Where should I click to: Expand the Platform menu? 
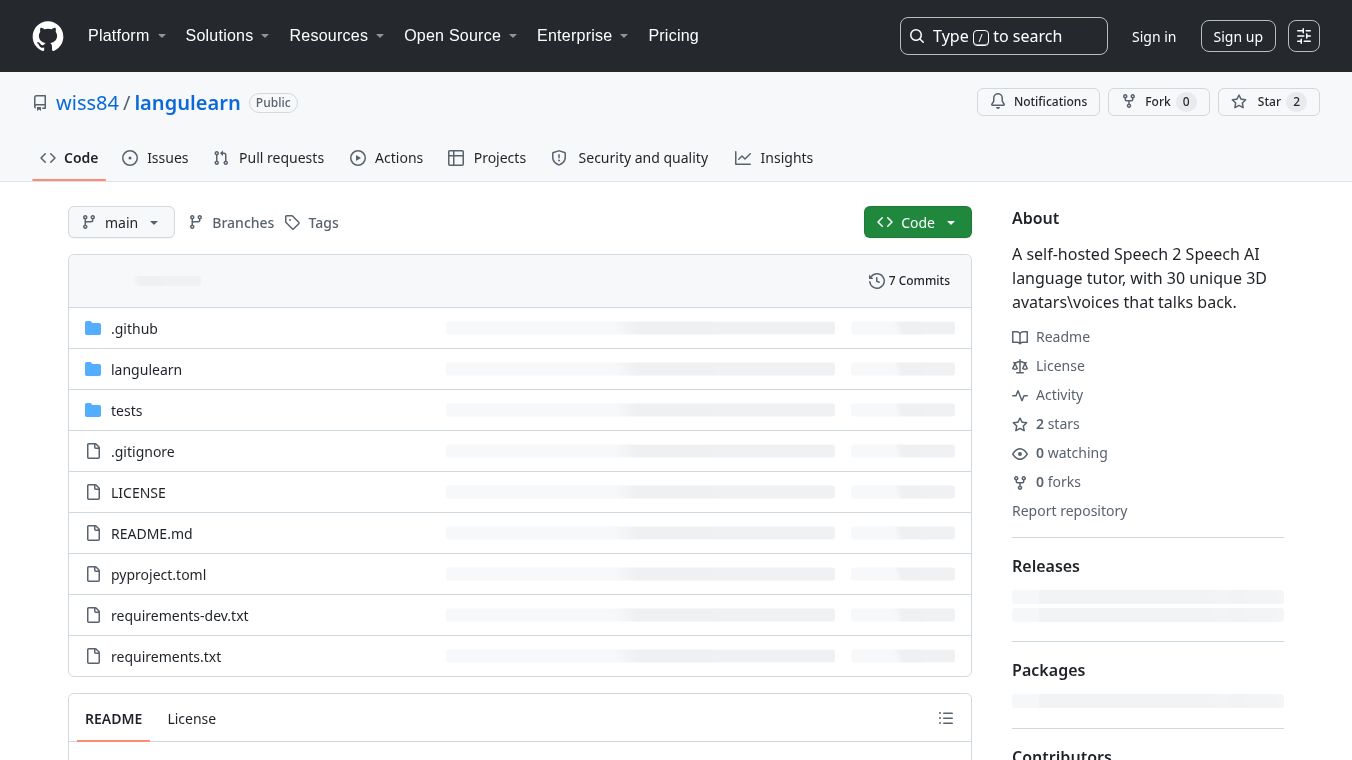click(x=127, y=35)
